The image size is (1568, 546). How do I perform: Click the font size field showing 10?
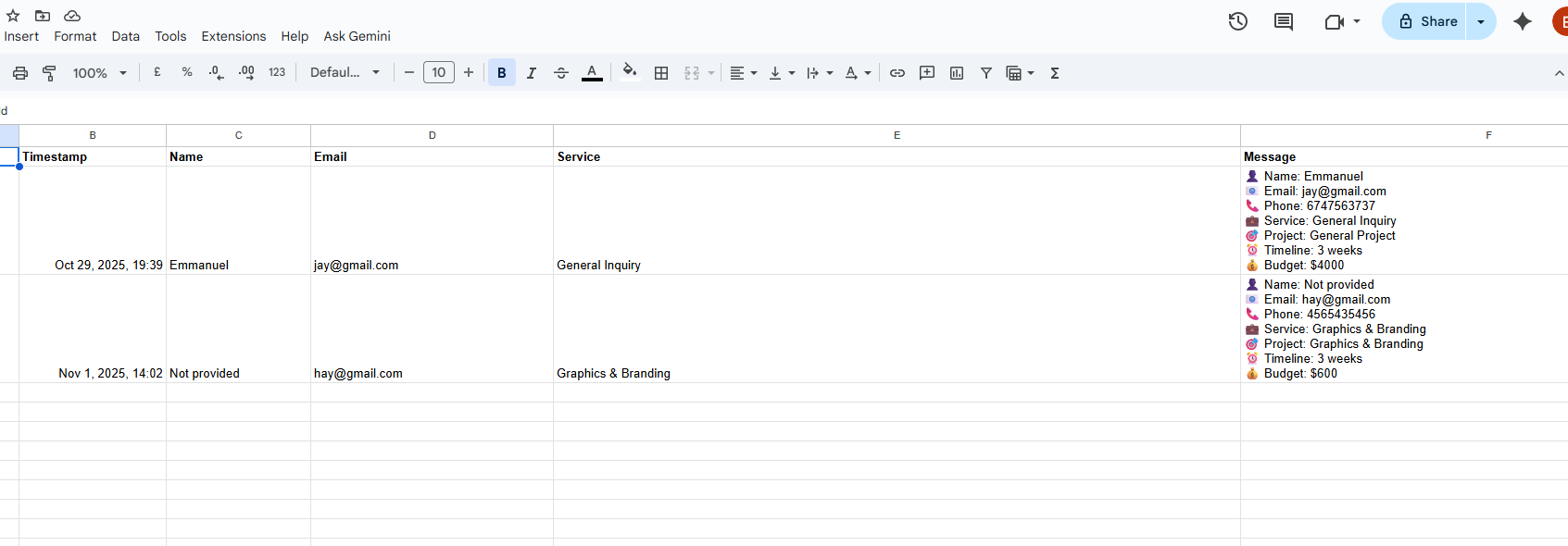coord(439,72)
